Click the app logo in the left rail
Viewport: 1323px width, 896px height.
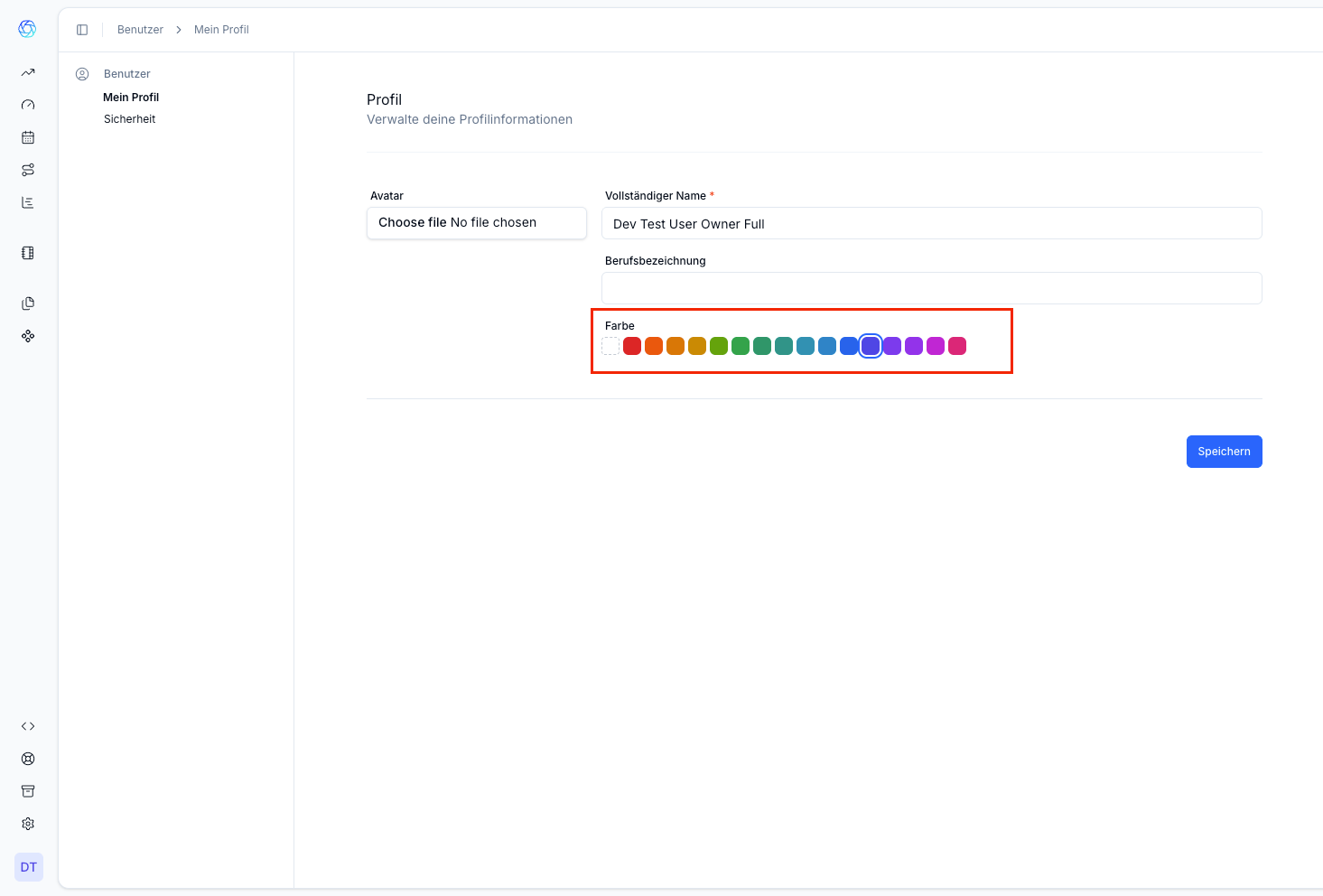pos(27,29)
